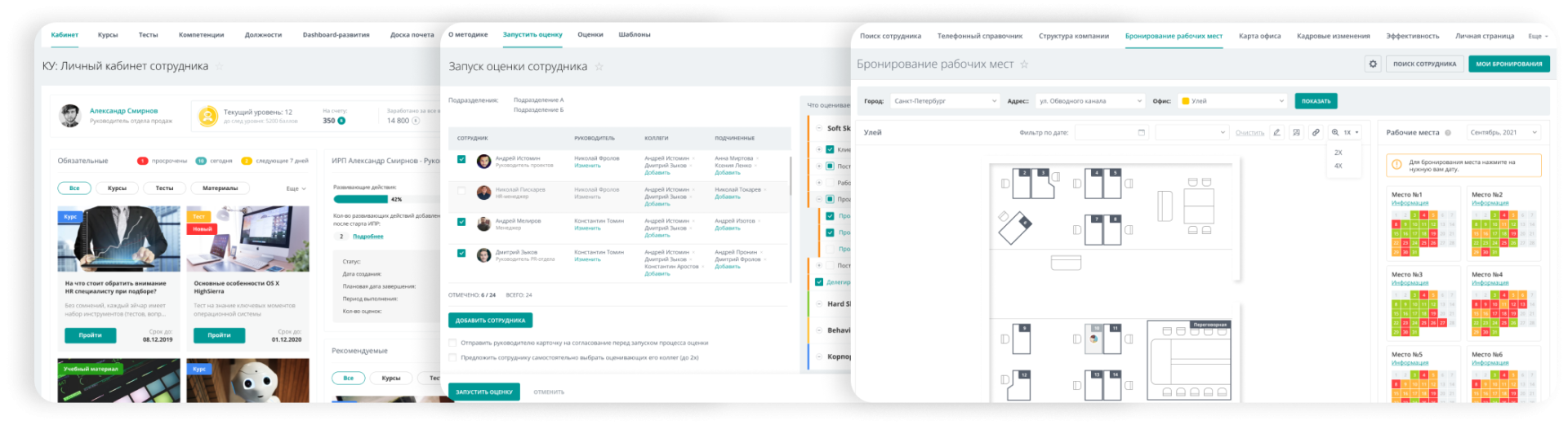Uncheck the checkbox for Дмитрий Зыков
This screenshot has width=1568, height=425.
click(461, 253)
